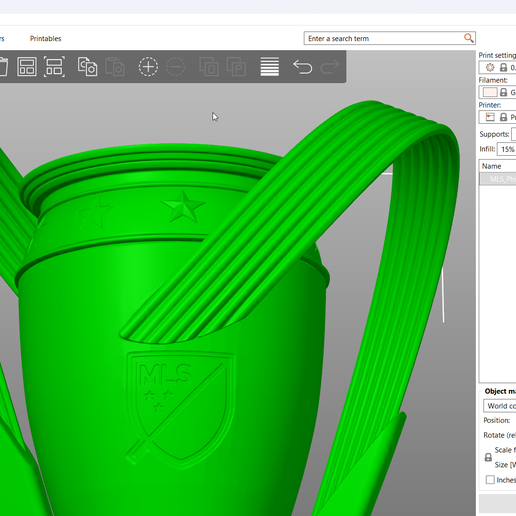Click the printer preset icon under Printer

click(x=490, y=117)
